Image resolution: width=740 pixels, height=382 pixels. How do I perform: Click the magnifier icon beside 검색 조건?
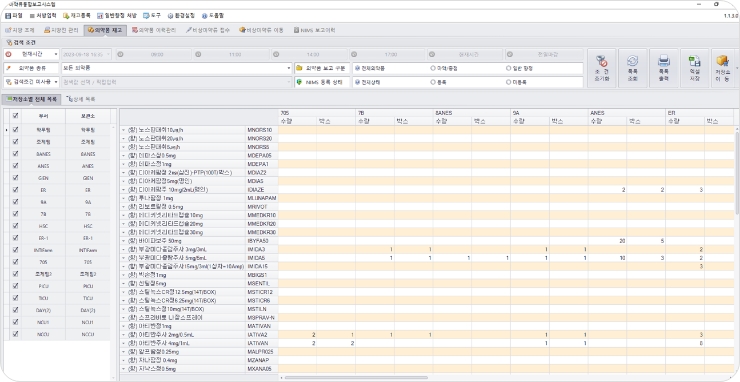coord(8,42)
